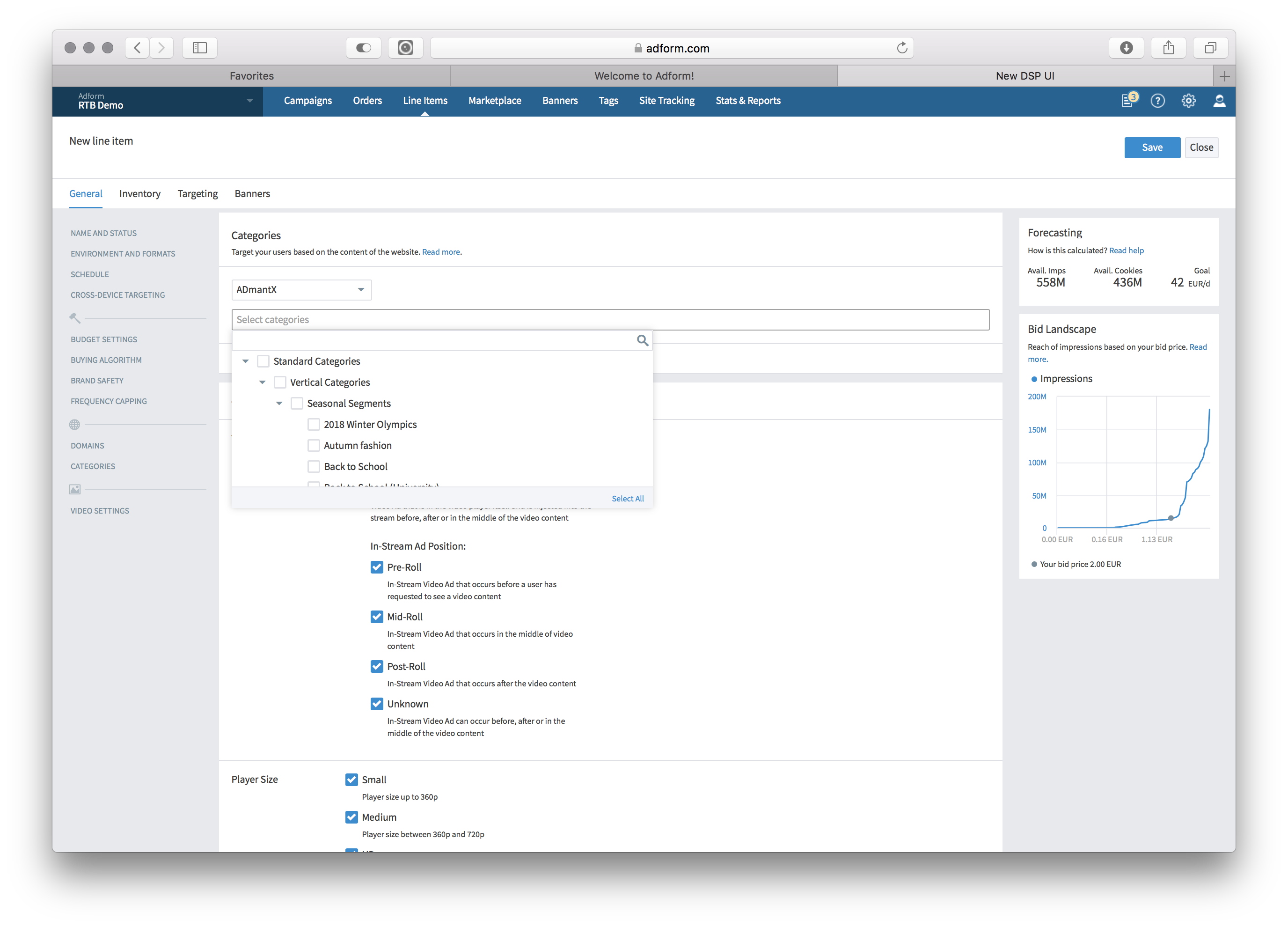Click the Safari share icon

[1168, 48]
